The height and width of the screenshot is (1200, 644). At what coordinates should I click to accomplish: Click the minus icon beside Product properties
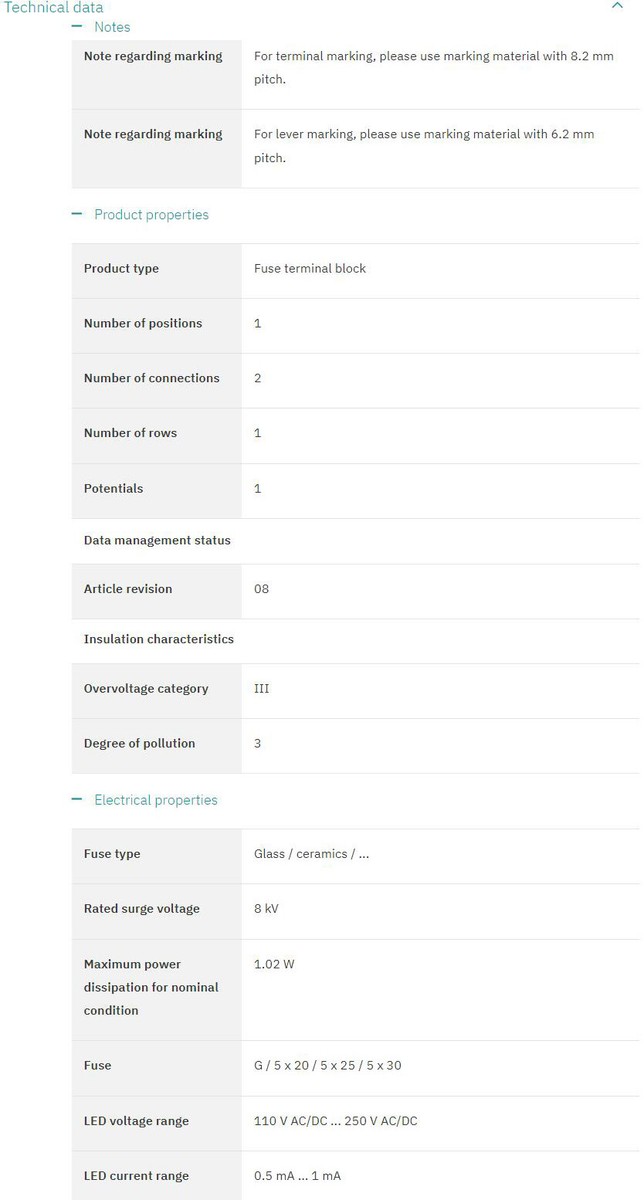77,215
